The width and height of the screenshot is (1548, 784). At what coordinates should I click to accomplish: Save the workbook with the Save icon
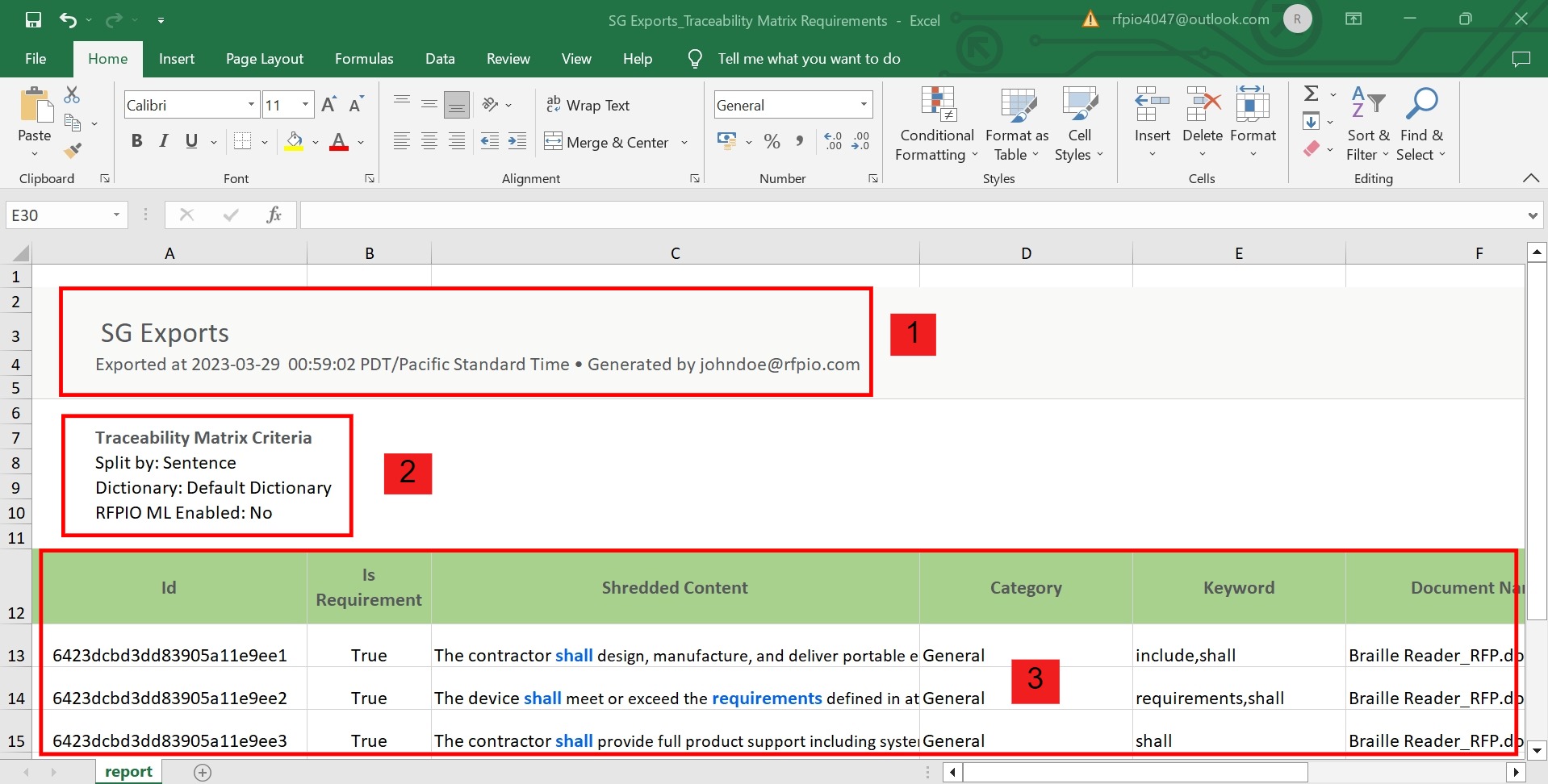33,19
